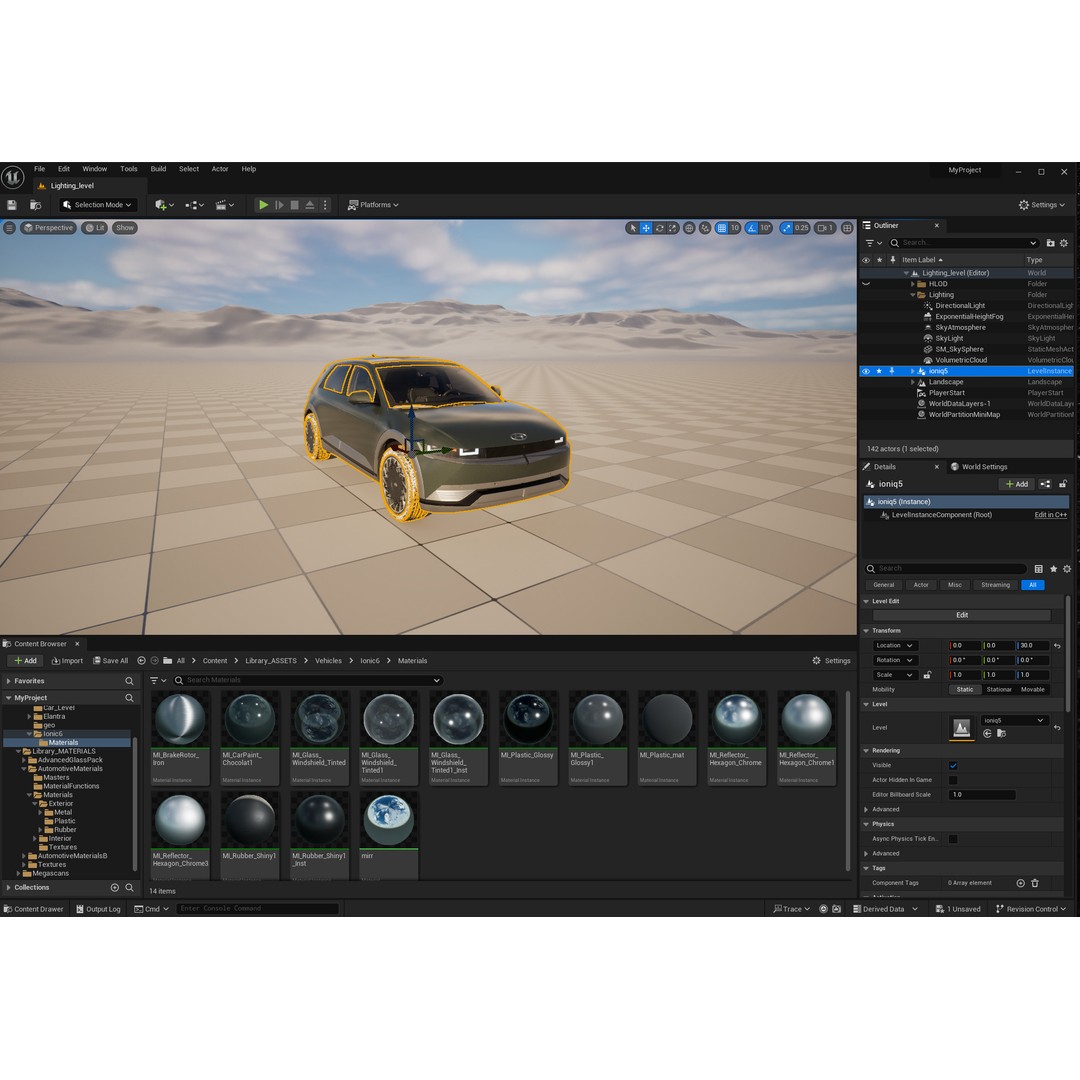Add component with the Add button in Details
This screenshot has height=1080, width=1080.
click(x=1017, y=484)
